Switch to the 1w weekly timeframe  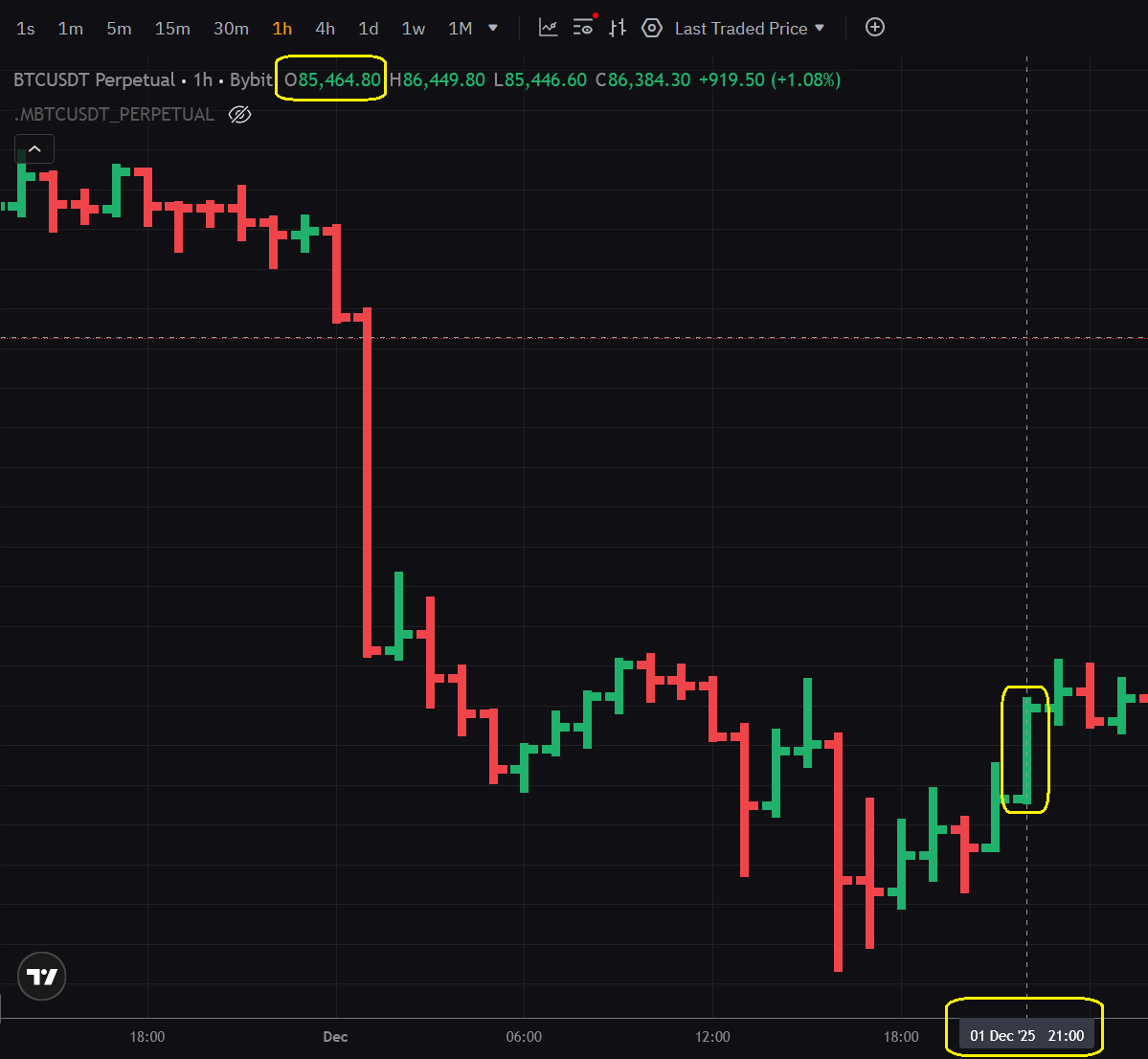[x=413, y=29]
